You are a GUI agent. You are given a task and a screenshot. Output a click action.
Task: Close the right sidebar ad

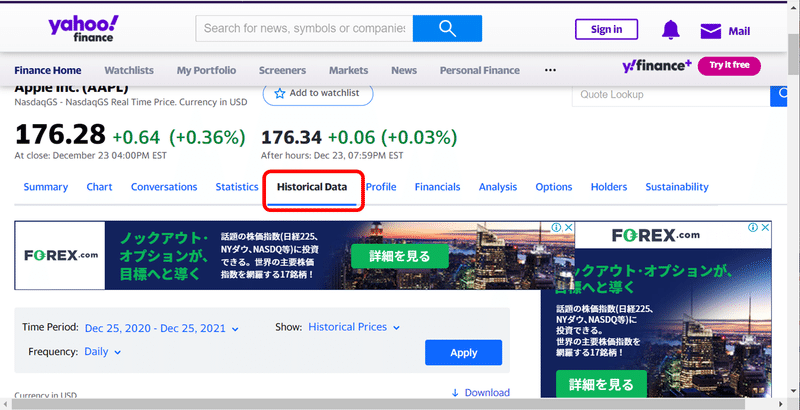pyautogui.click(x=765, y=227)
